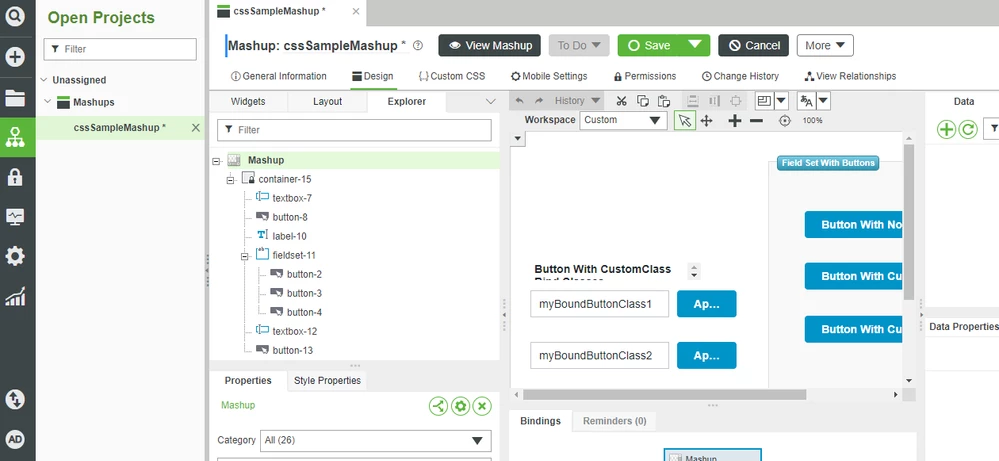Screen dimensions: 999x461
Task: Click the cut scissors icon
Action: click(622, 101)
